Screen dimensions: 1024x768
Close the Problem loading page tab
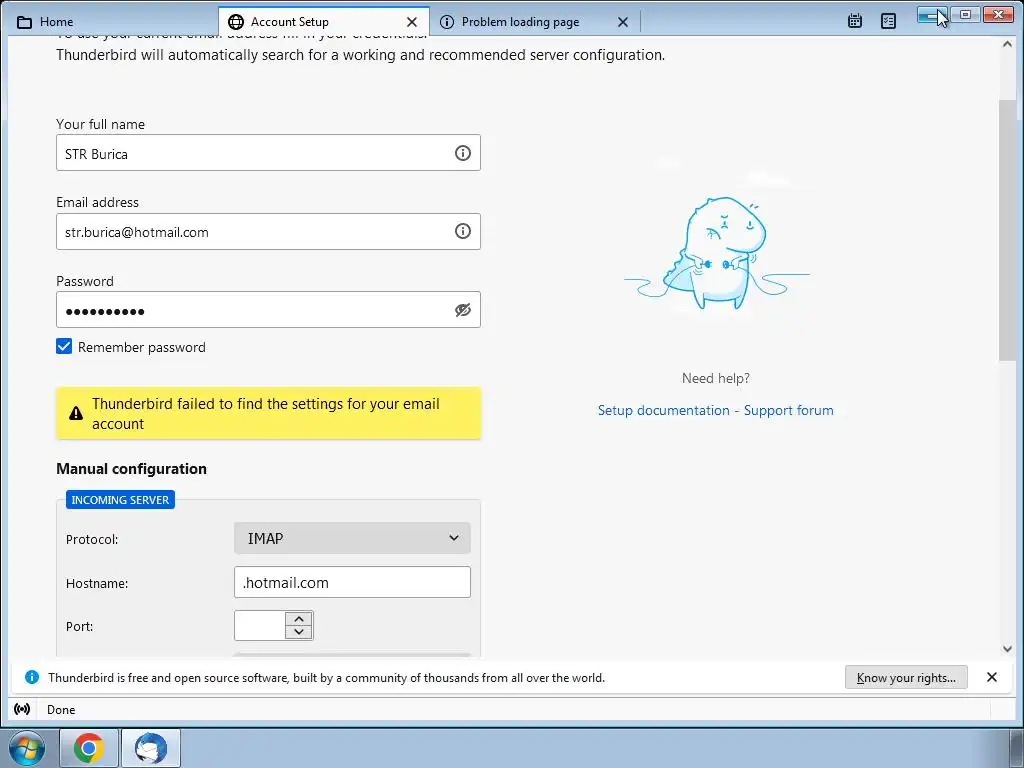tap(622, 22)
